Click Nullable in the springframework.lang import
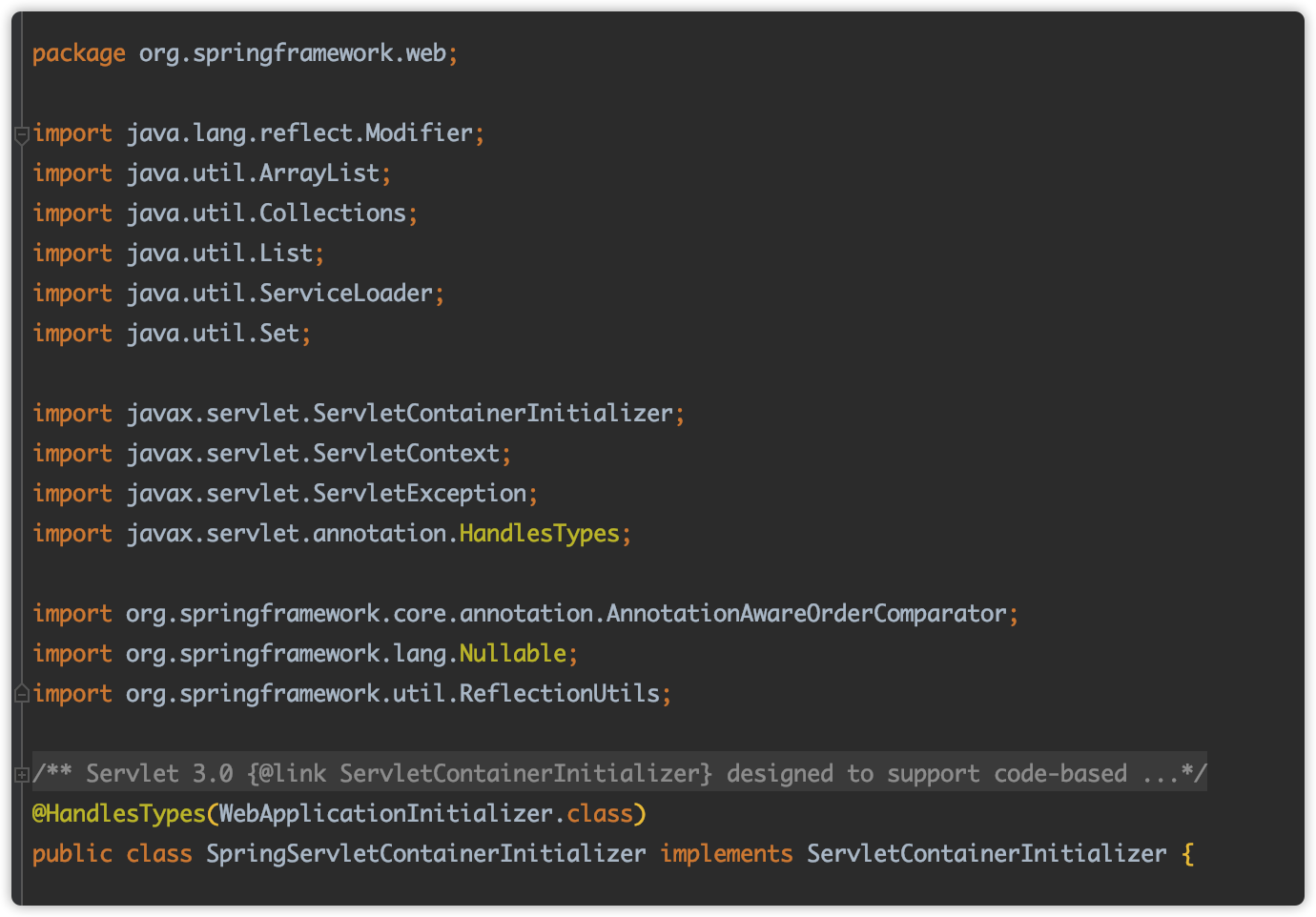 tap(513, 653)
